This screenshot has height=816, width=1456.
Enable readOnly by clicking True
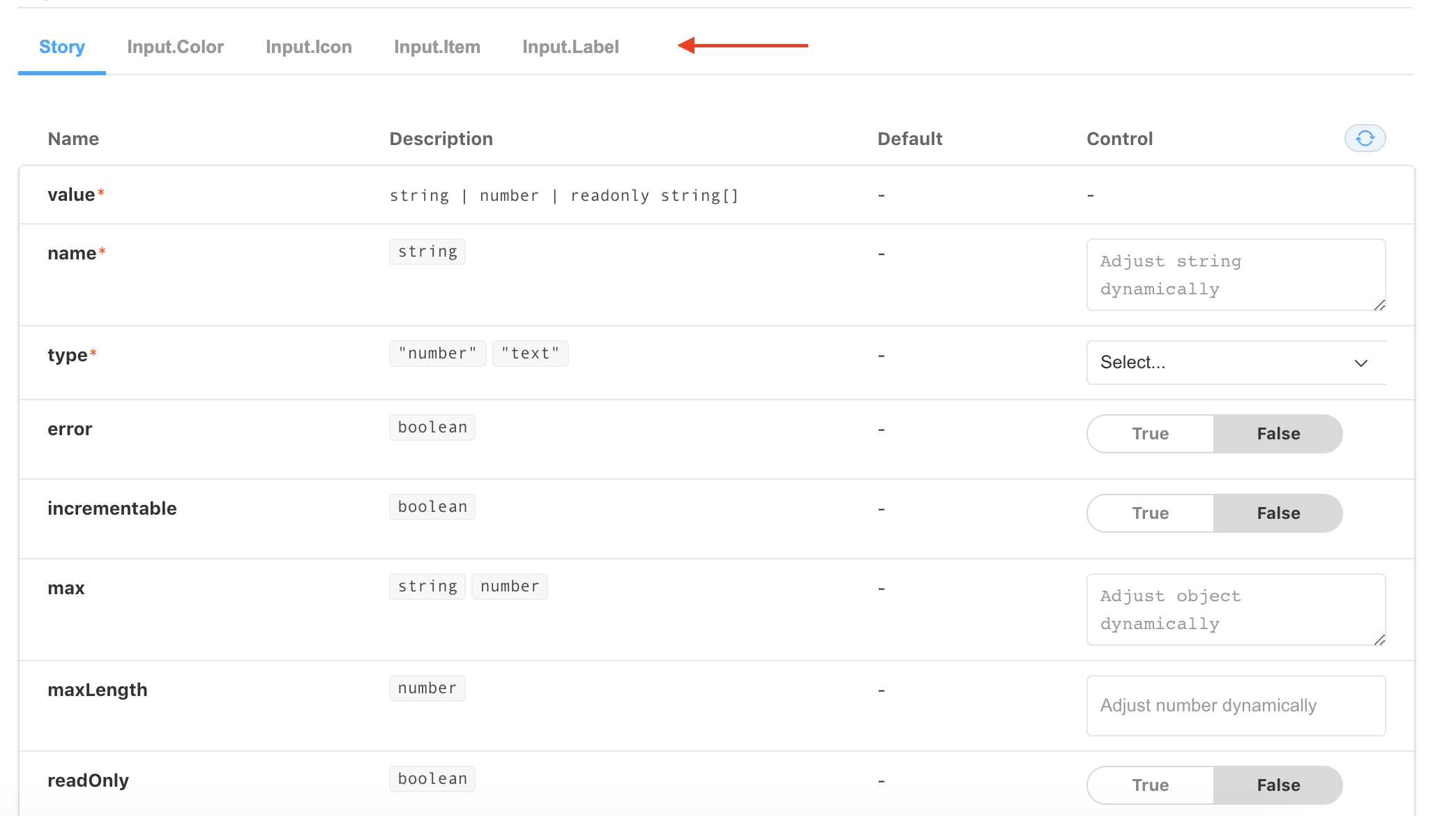point(1149,785)
